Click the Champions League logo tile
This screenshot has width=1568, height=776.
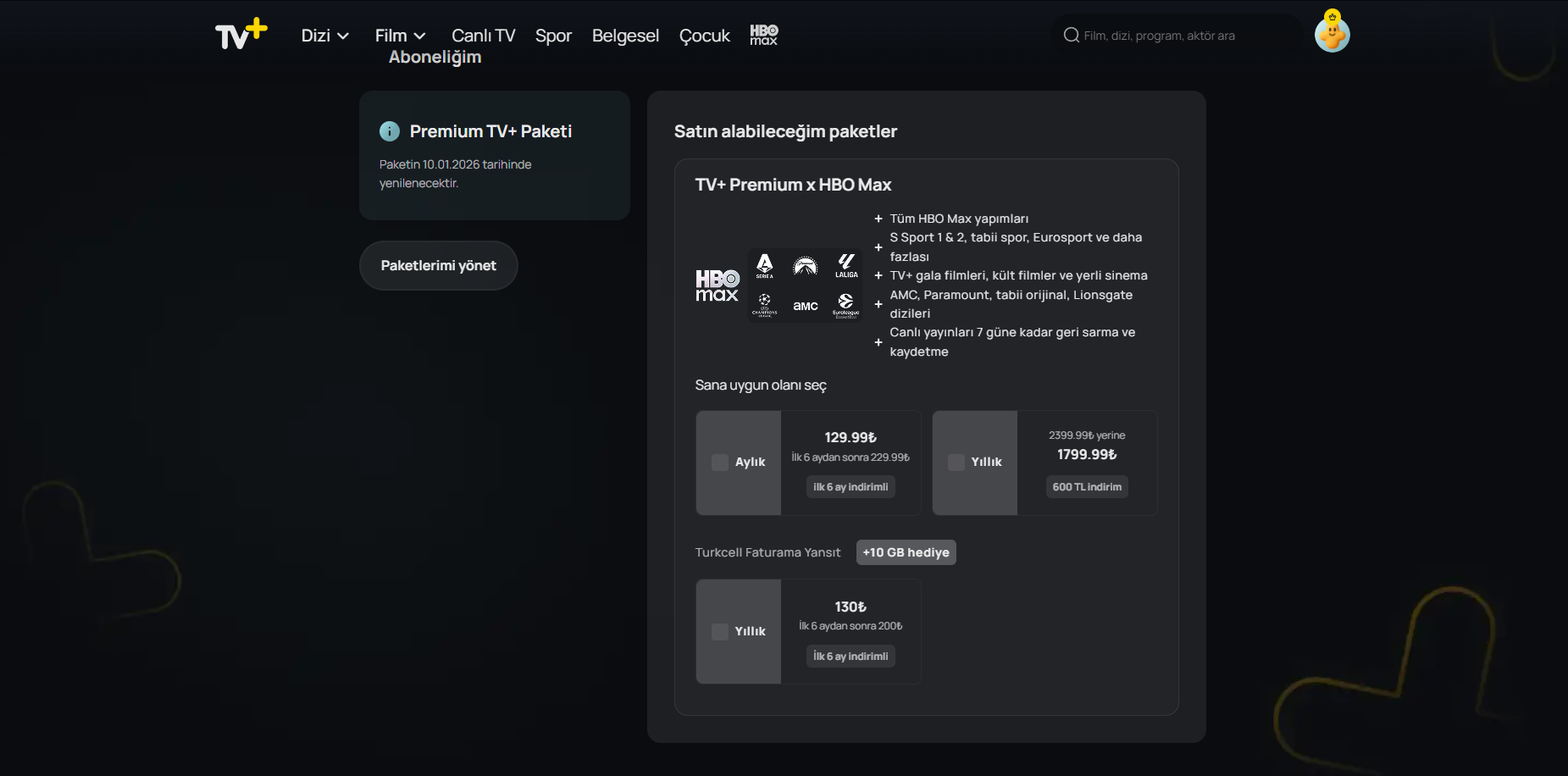[x=765, y=305]
